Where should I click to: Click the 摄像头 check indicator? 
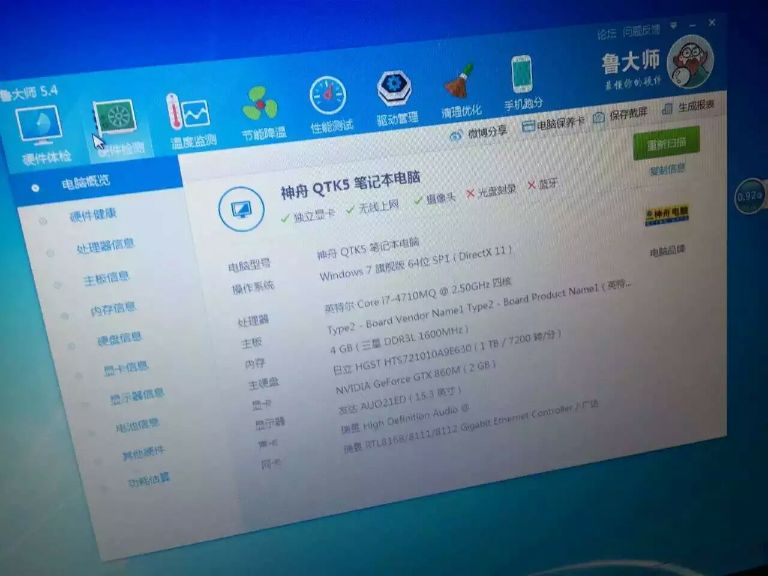[x=434, y=199]
